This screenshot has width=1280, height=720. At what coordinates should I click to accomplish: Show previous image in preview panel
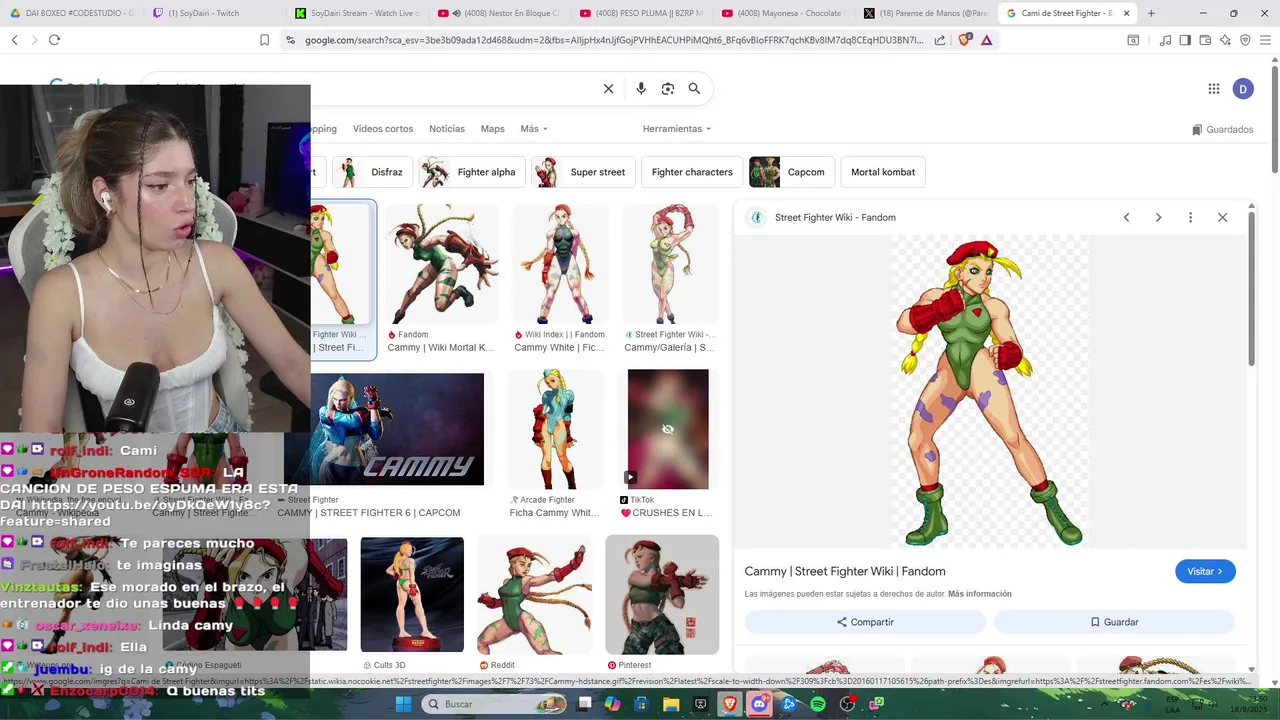point(1126,217)
